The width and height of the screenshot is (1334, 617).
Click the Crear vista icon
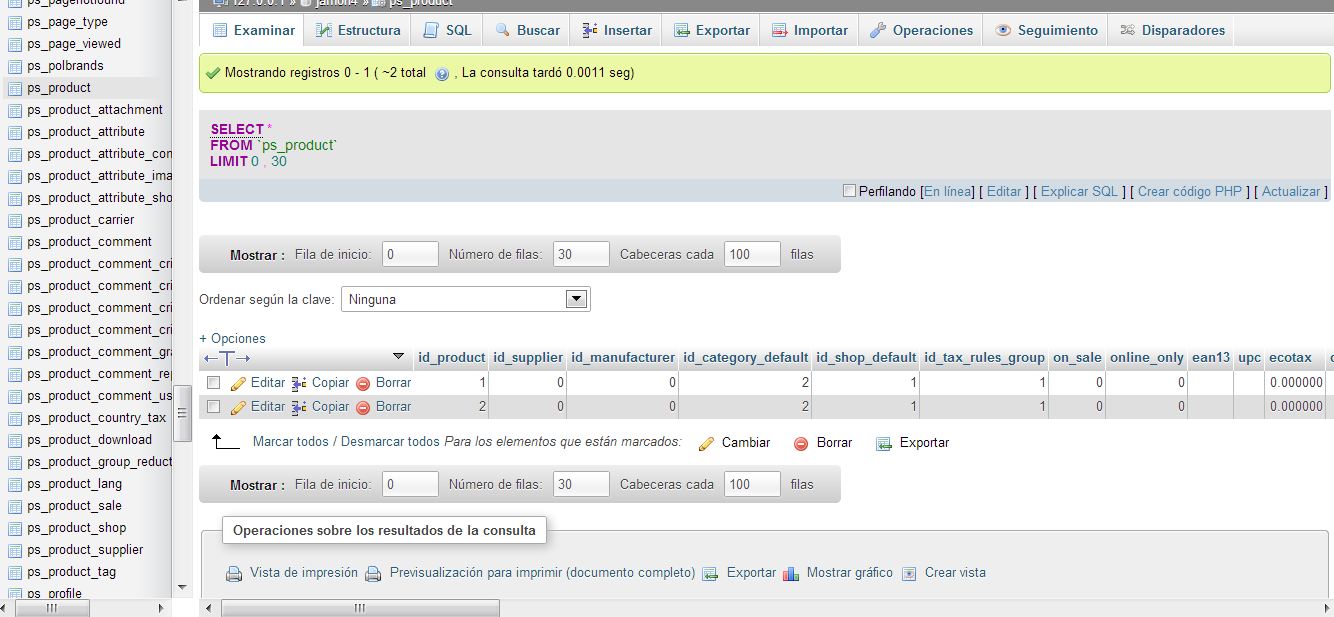pos(909,574)
